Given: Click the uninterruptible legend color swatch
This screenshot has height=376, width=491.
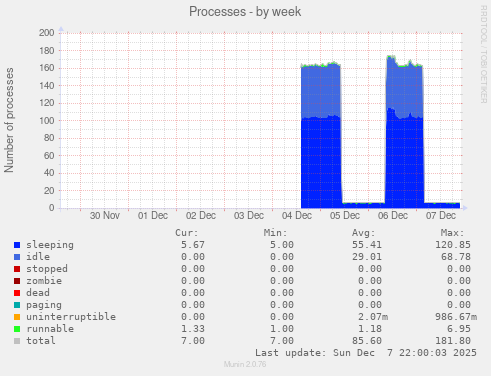Looking at the screenshot, I should point(17,317).
